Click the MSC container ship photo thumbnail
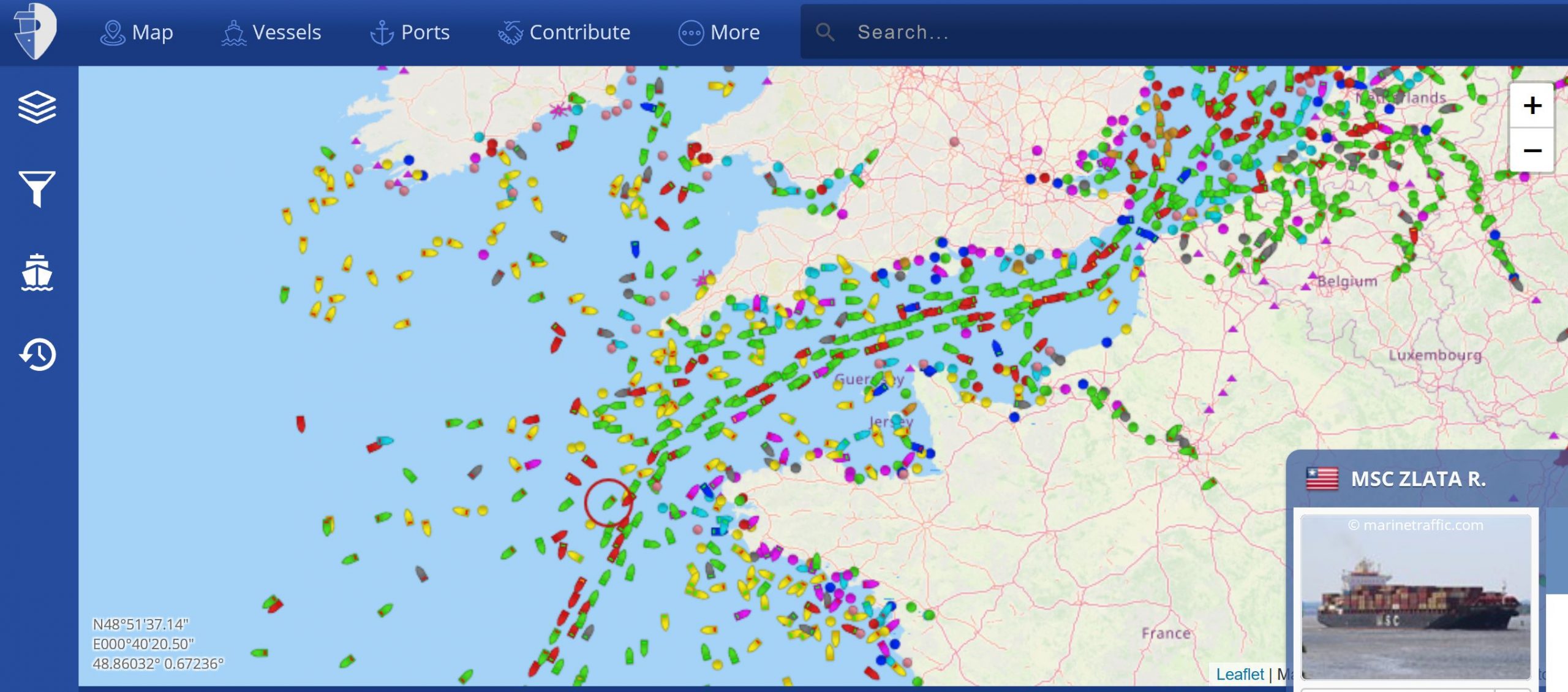1568x692 pixels. coord(1415,598)
